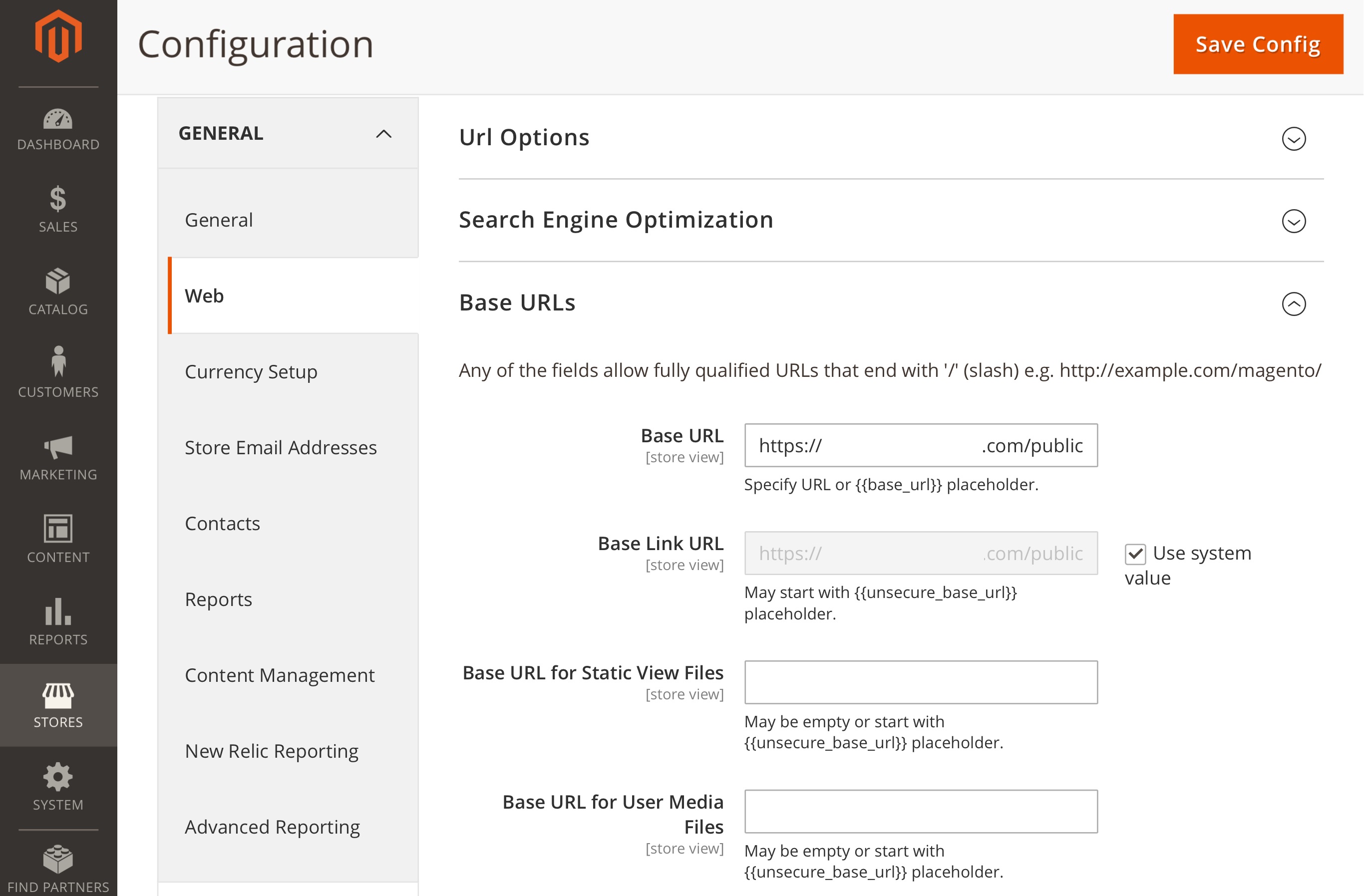
Task: Click the "Use system value" label text
Action: point(1189,566)
